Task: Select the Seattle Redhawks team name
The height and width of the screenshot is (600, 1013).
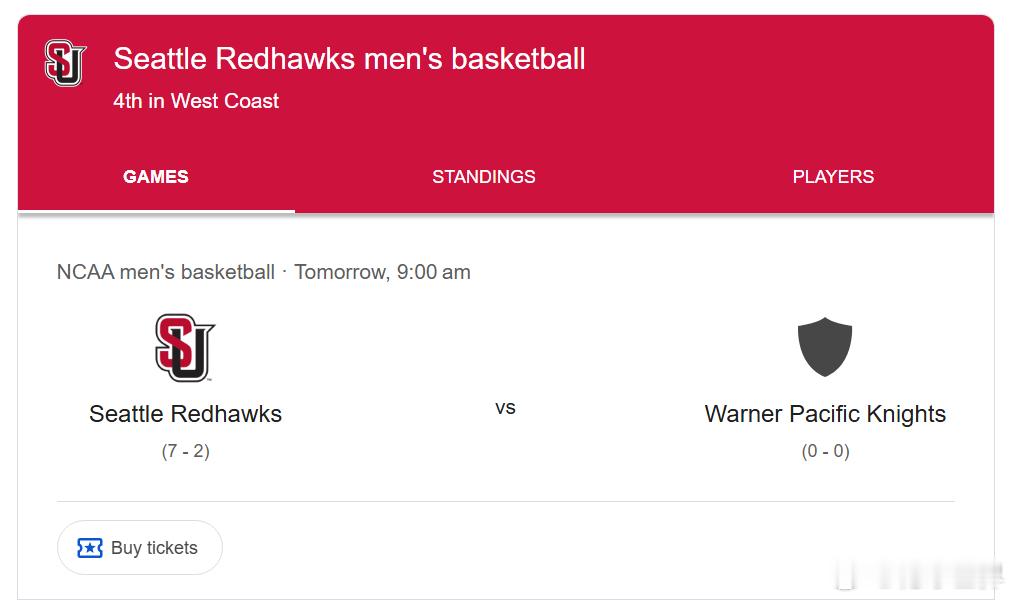Action: [185, 414]
